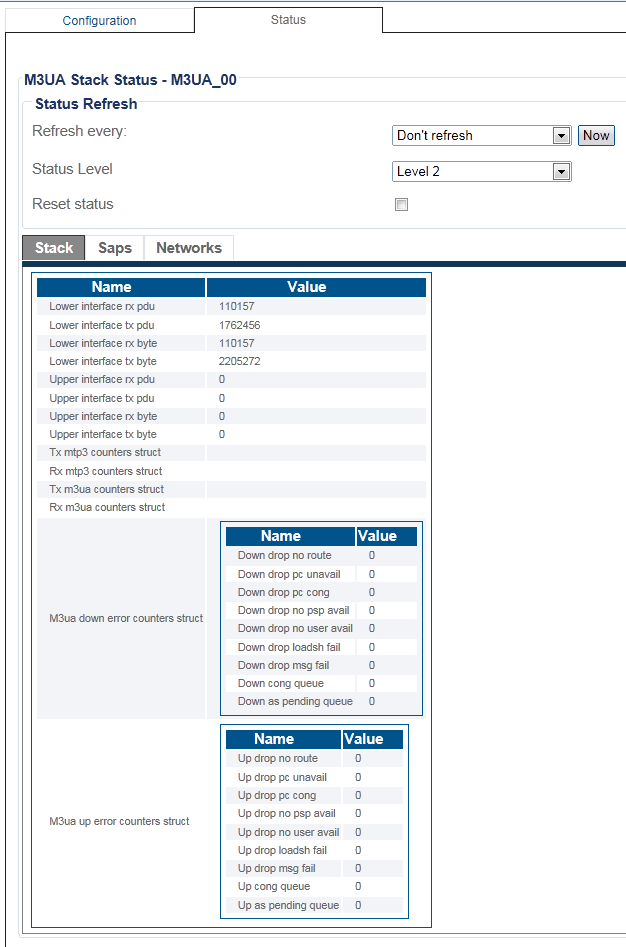Click the Now refresh button
This screenshot has width=626, height=947.
(x=596, y=135)
